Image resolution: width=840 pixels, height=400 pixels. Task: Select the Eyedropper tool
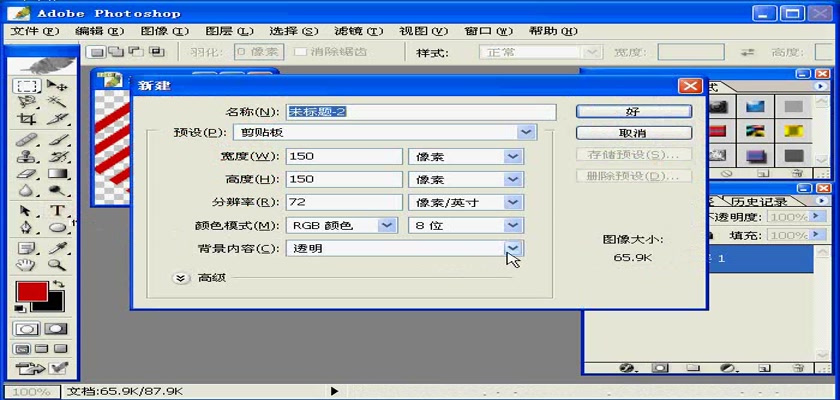(x=57, y=248)
